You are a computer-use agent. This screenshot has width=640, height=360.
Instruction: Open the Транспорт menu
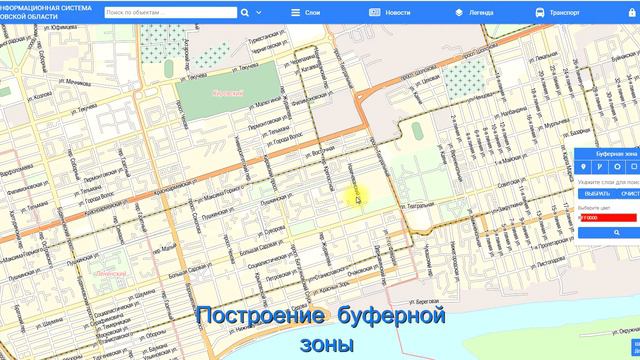[558, 13]
